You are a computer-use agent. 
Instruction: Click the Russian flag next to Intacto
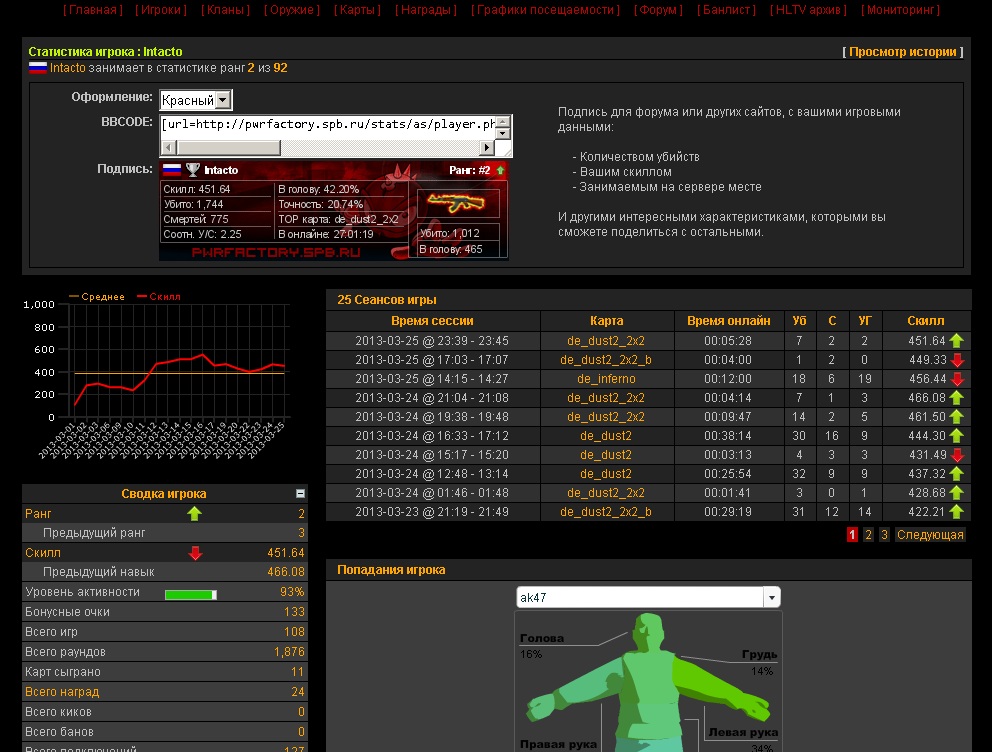38,68
